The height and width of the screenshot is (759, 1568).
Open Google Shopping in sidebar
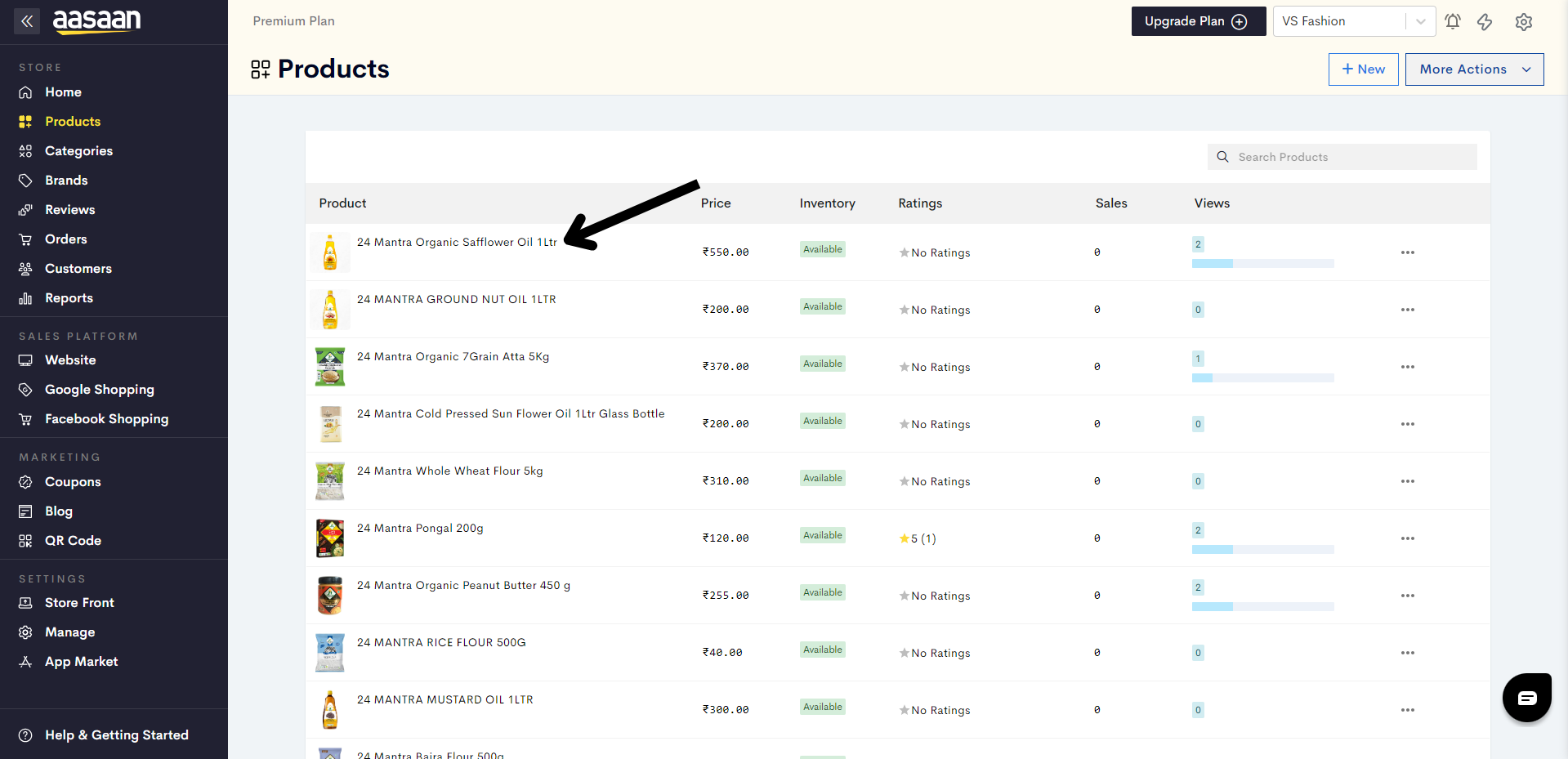(100, 390)
